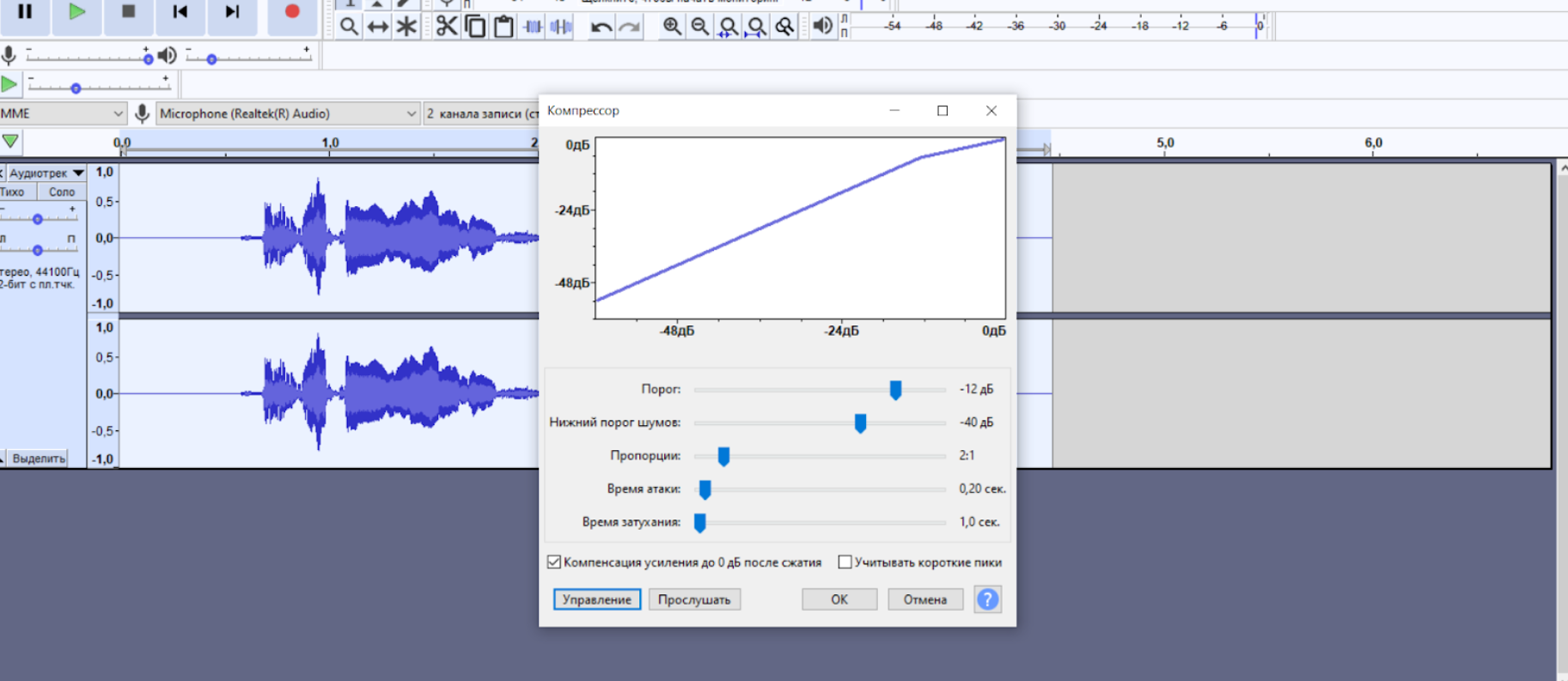Toggle the Соло button on the track

pos(62,192)
